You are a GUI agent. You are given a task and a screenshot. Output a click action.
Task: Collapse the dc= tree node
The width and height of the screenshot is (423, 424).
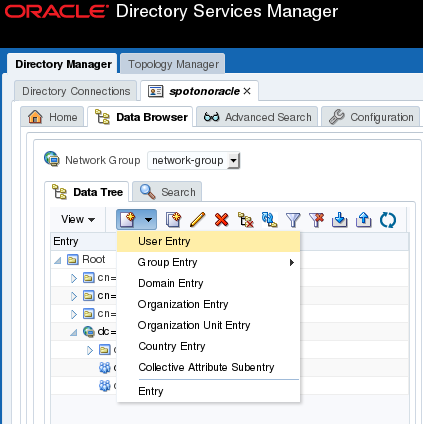pyautogui.click(x=74, y=332)
